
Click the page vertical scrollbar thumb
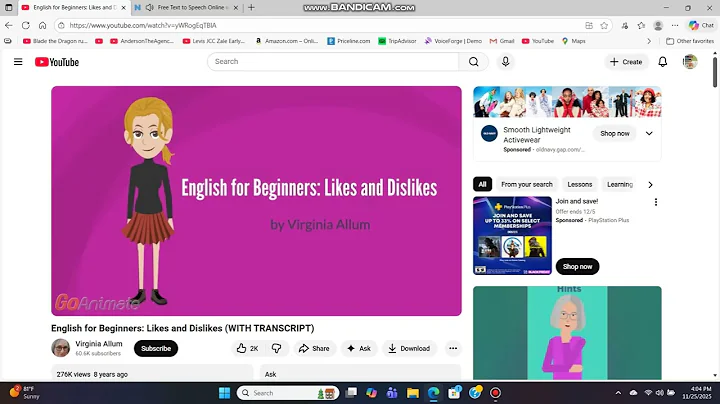pos(715,71)
